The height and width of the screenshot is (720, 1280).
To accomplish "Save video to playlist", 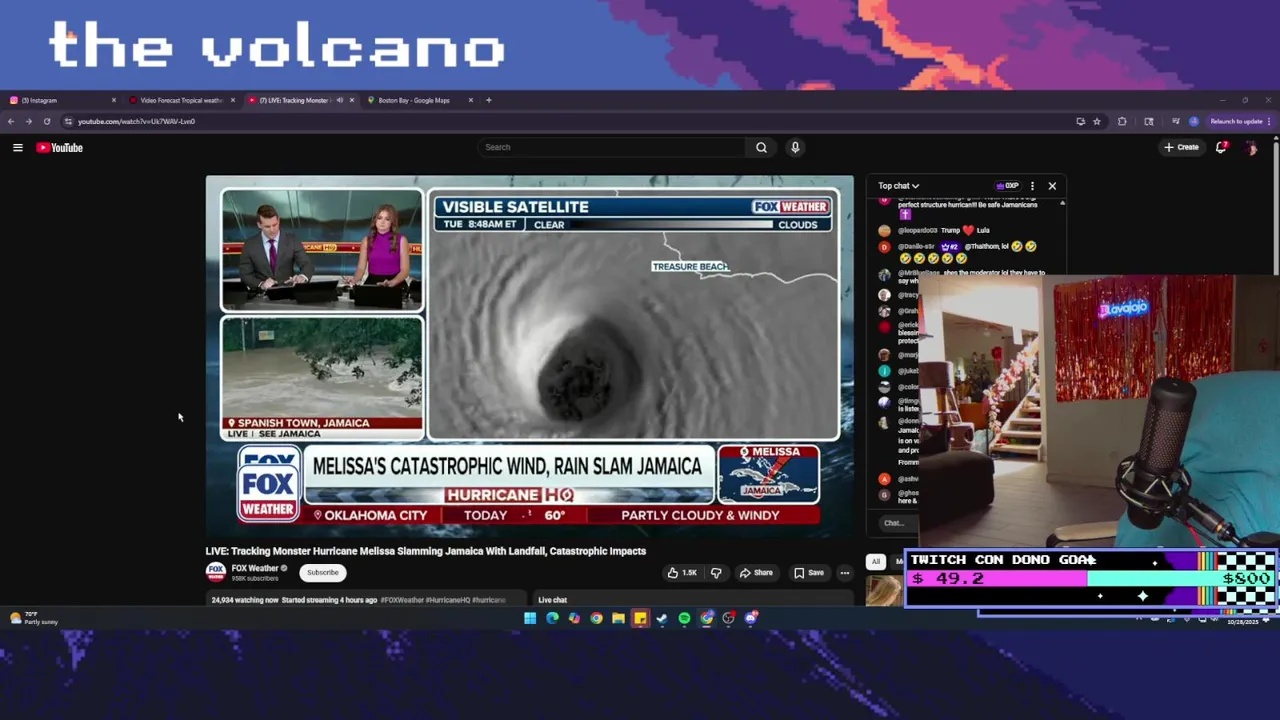I will (809, 573).
